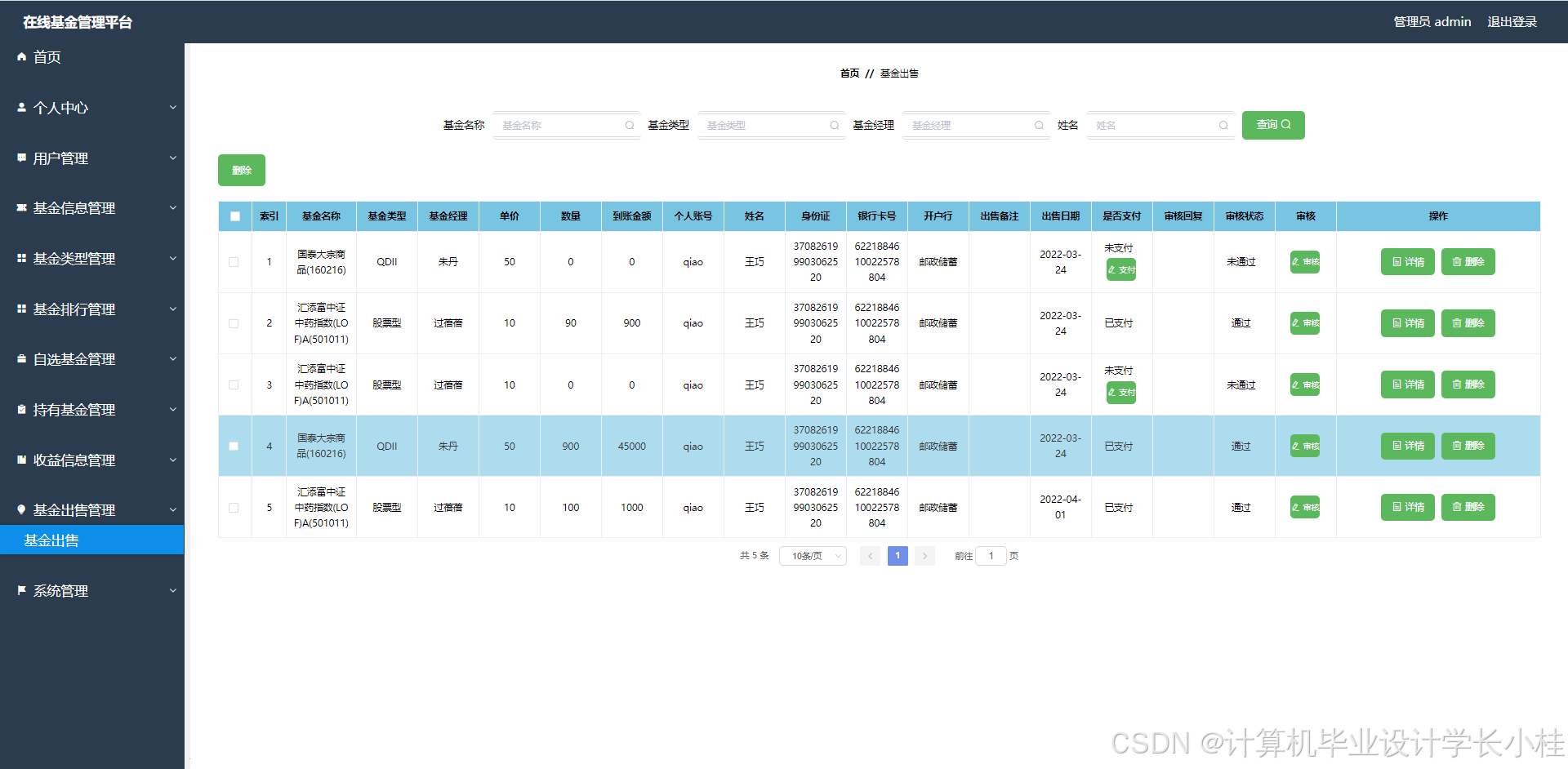1568x769 pixels.
Task: Expand the 基金排行管理 menu chevron
Action: click(173, 309)
